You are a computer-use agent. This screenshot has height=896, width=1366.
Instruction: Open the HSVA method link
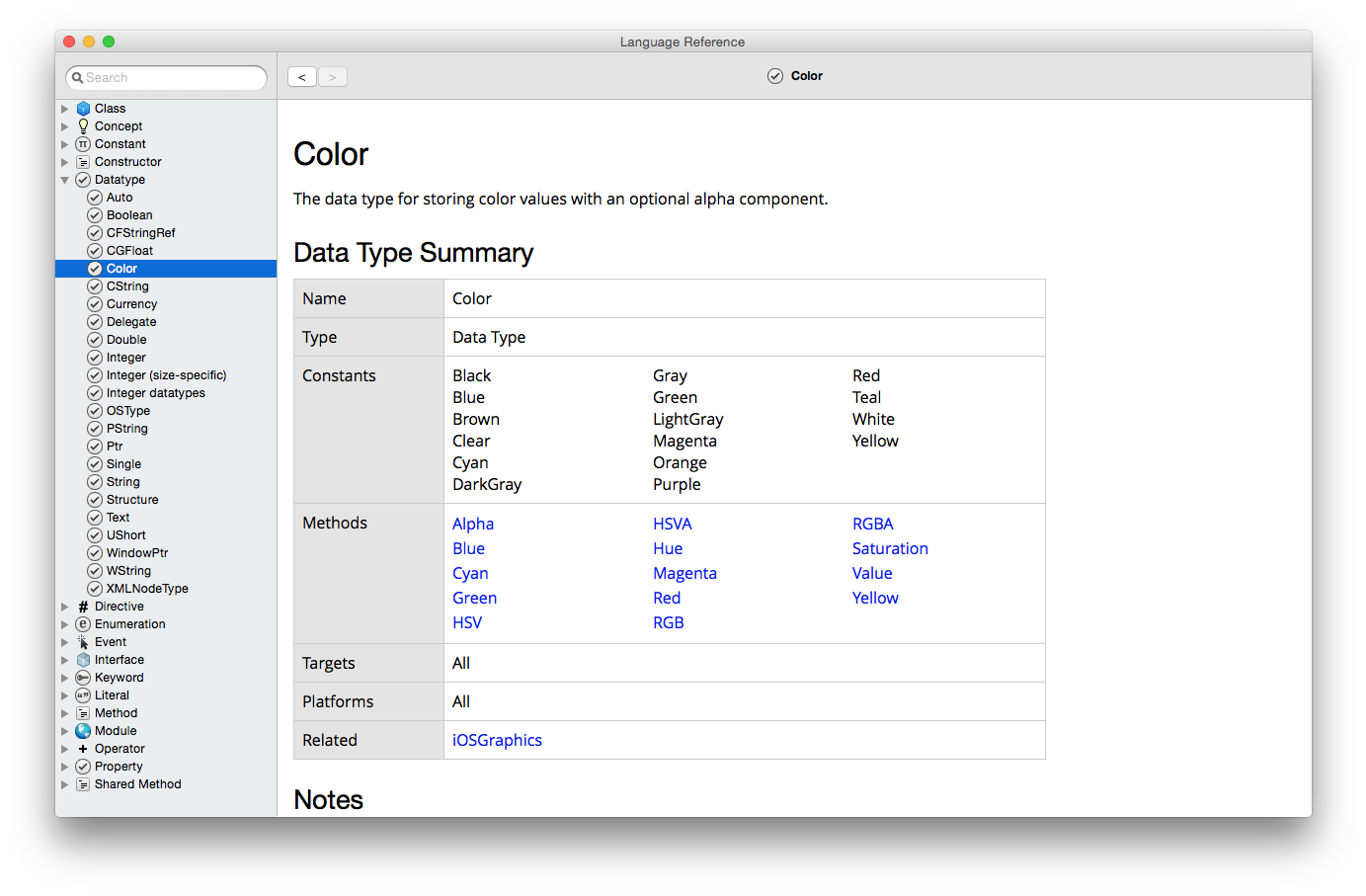coord(673,524)
